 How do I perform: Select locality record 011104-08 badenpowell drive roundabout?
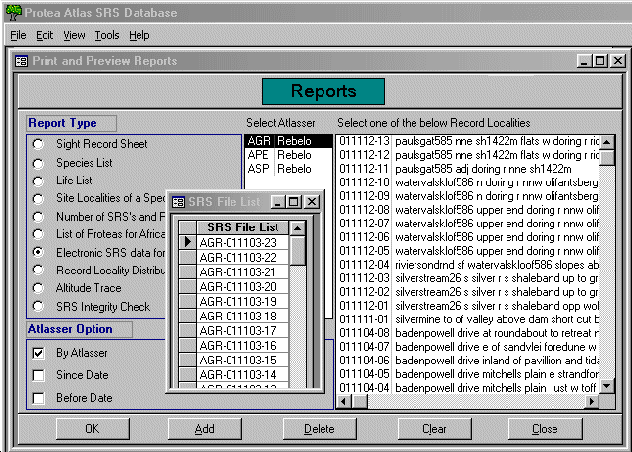pyautogui.click(x=468, y=333)
